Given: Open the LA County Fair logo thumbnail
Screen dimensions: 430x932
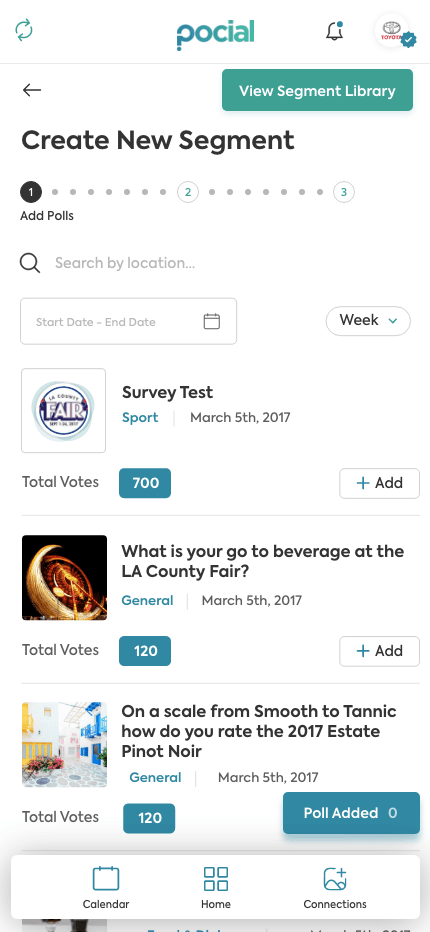Looking at the screenshot, I should point(64,411).
